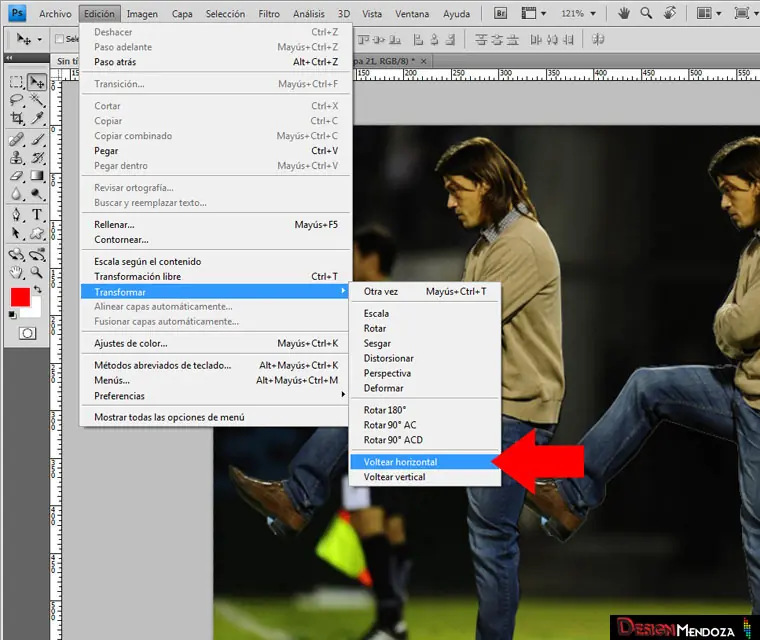Screen dimensions: 760x640
Task: Select the Move tool in toolbox
Action: tap(37, 82)
